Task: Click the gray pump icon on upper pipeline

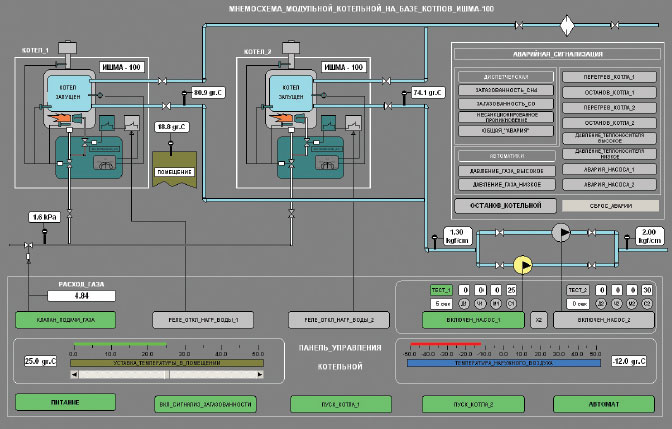Action: pyautogui.click(x=564, y=233)
